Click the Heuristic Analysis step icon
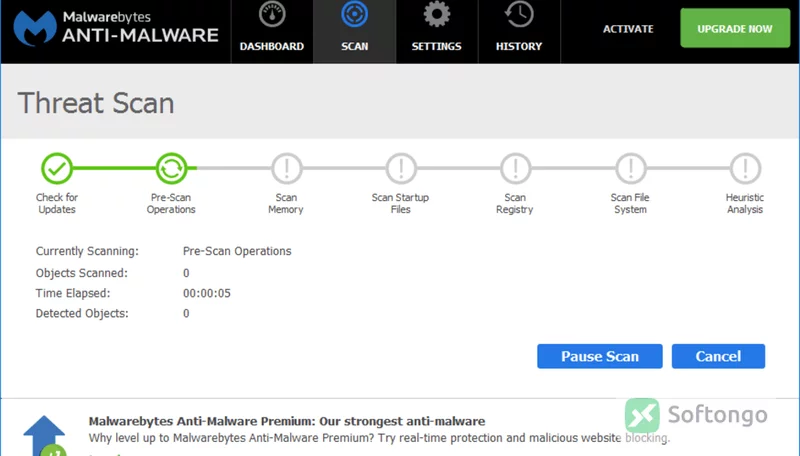Viewport: 800px width, 456px height. (745, 168)
